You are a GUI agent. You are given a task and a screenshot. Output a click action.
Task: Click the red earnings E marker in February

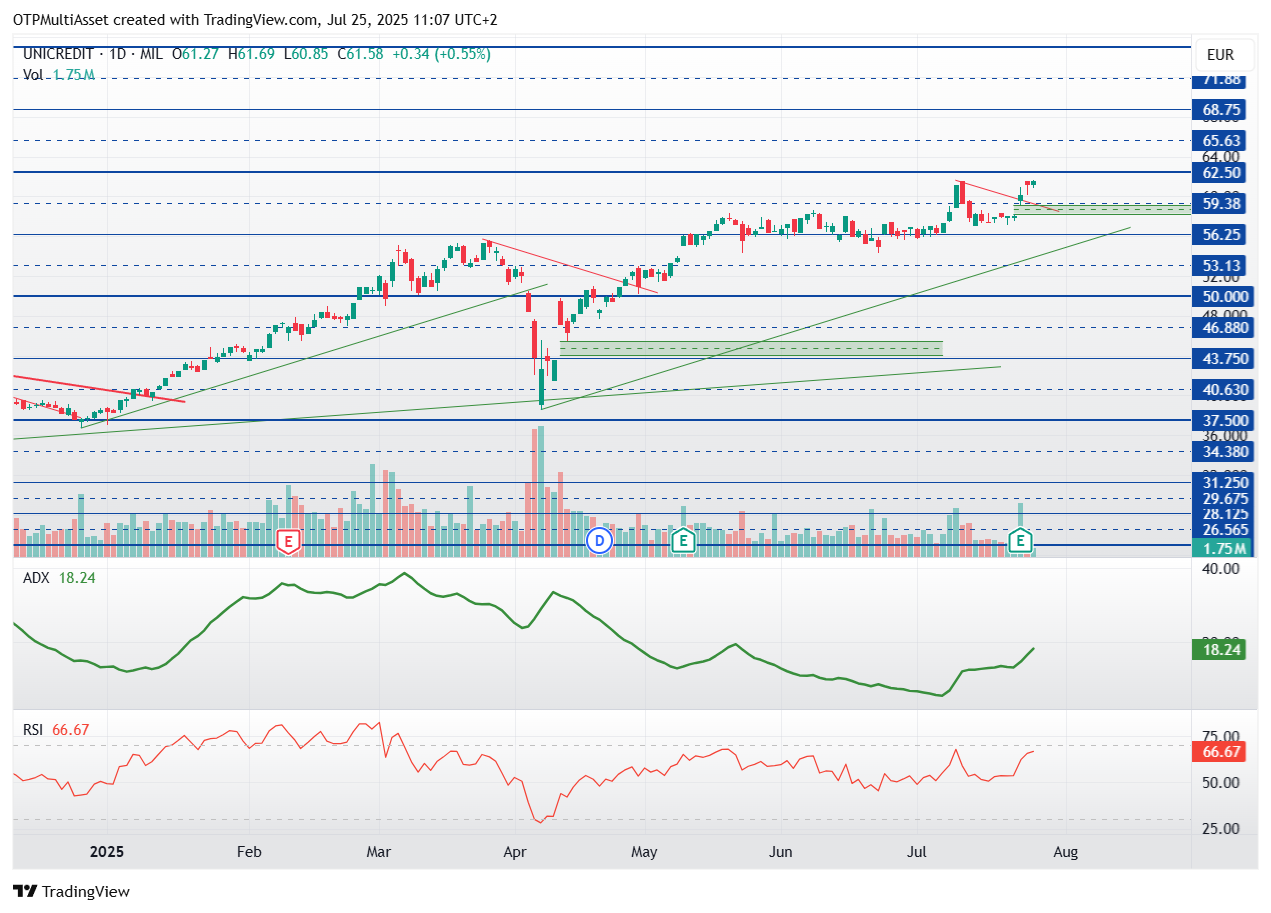(288, 542)
